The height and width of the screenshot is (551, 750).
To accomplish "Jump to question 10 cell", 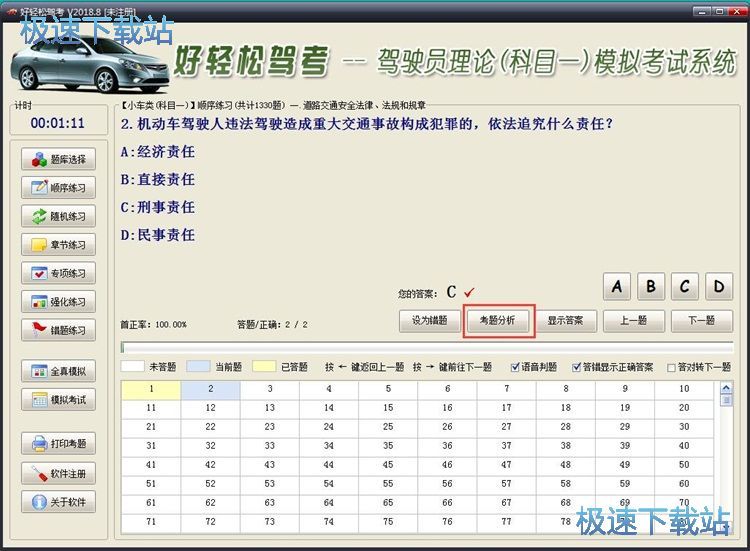I will tap(684, 389).
